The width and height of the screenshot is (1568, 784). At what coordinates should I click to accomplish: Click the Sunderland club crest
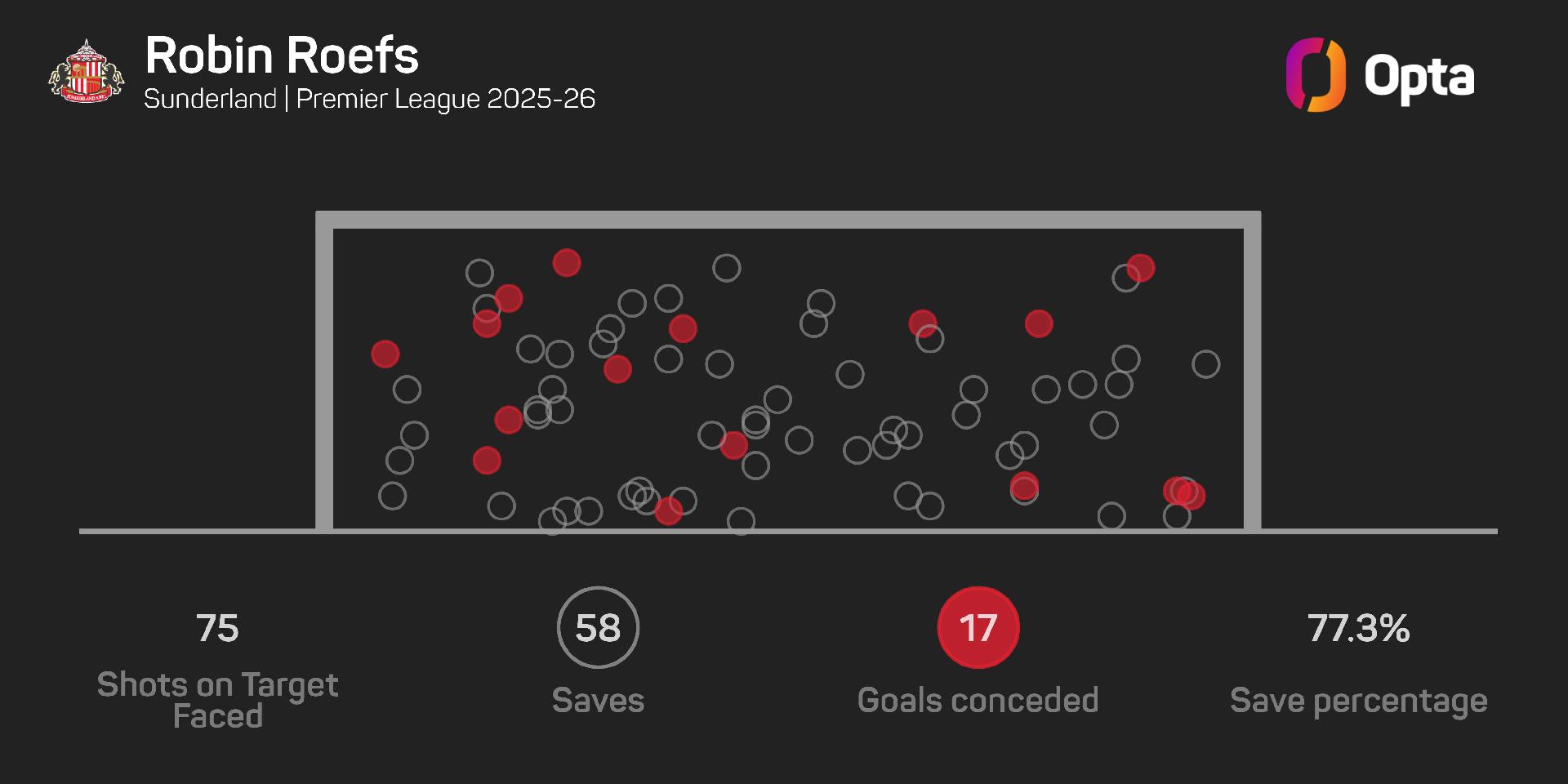[x=86, y=72]
